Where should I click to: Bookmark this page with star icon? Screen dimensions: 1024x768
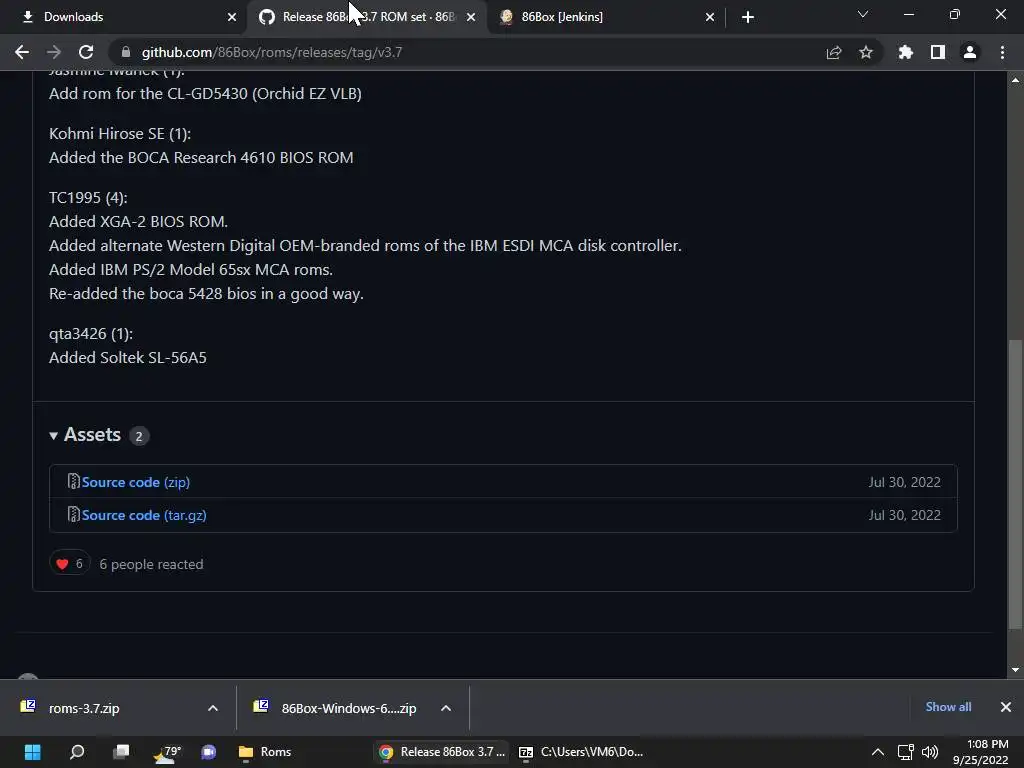click(866, 52)
